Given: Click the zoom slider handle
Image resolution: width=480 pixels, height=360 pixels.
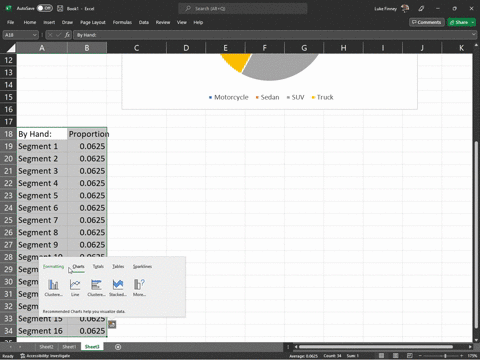Looking at the screenshot, I should [x=445, y=356].
